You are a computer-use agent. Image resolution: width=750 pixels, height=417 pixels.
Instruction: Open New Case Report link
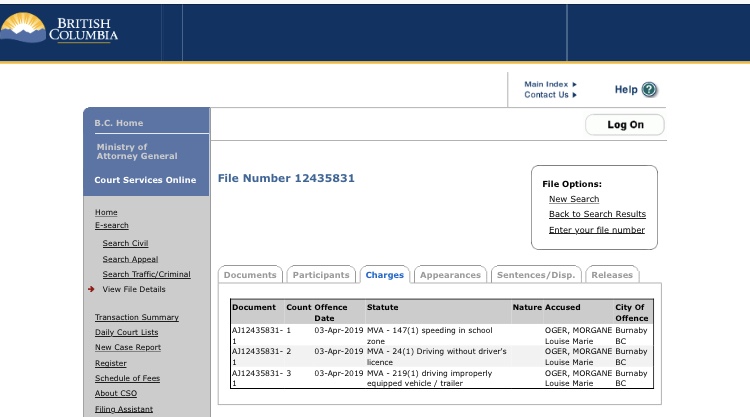(128, 347)
